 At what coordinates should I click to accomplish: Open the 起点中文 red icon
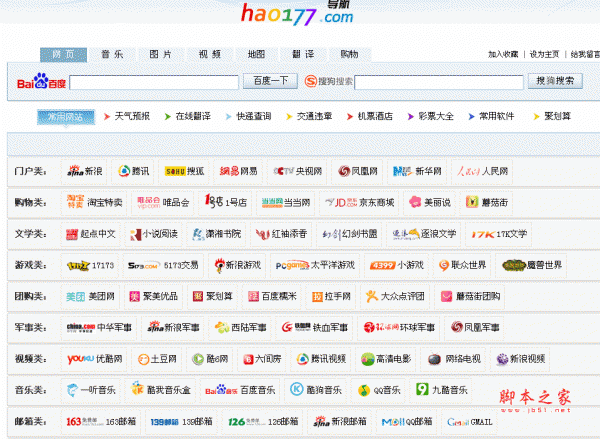[72, 234]
